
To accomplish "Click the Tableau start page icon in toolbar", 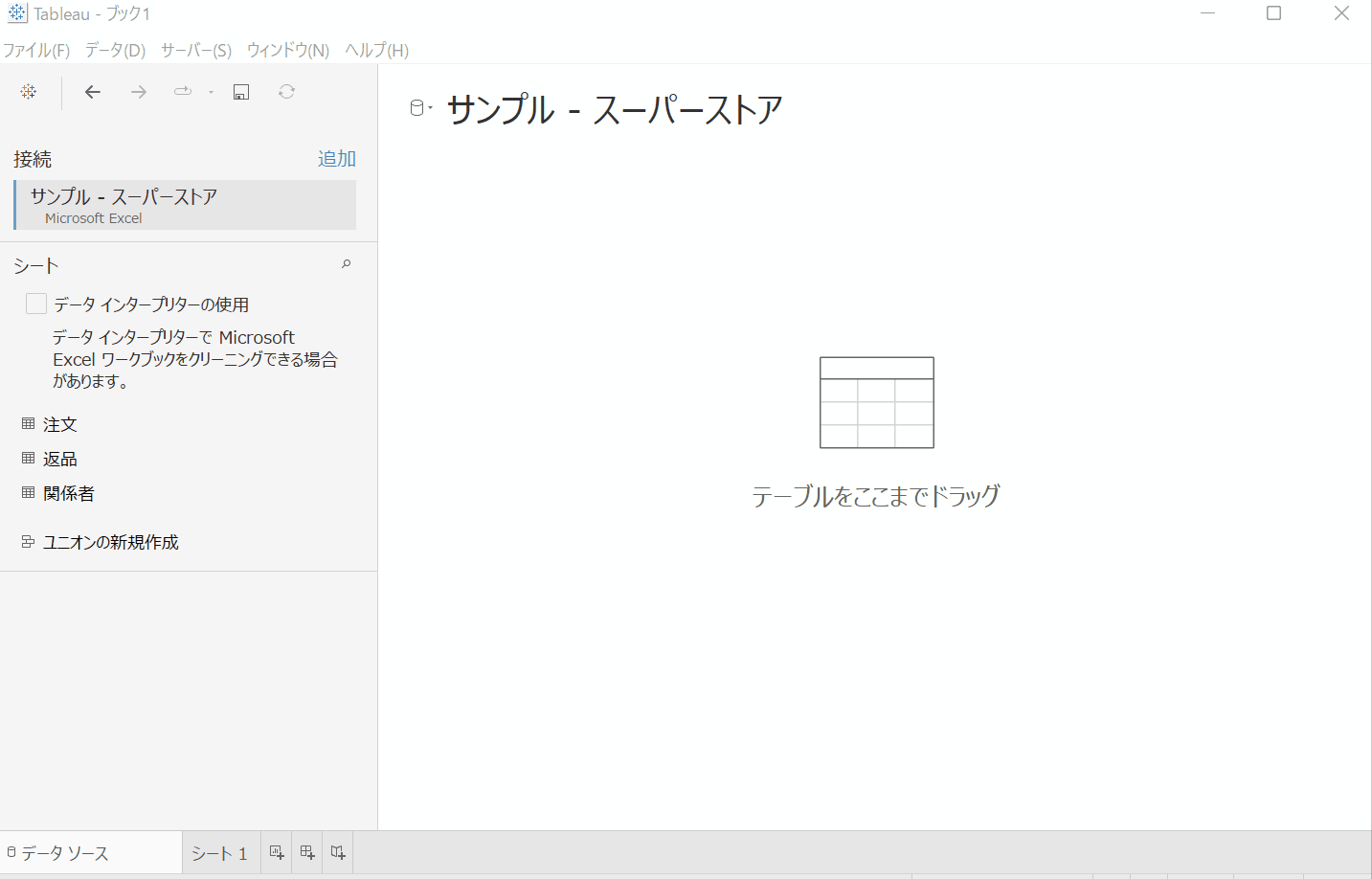I will point(29,92).
